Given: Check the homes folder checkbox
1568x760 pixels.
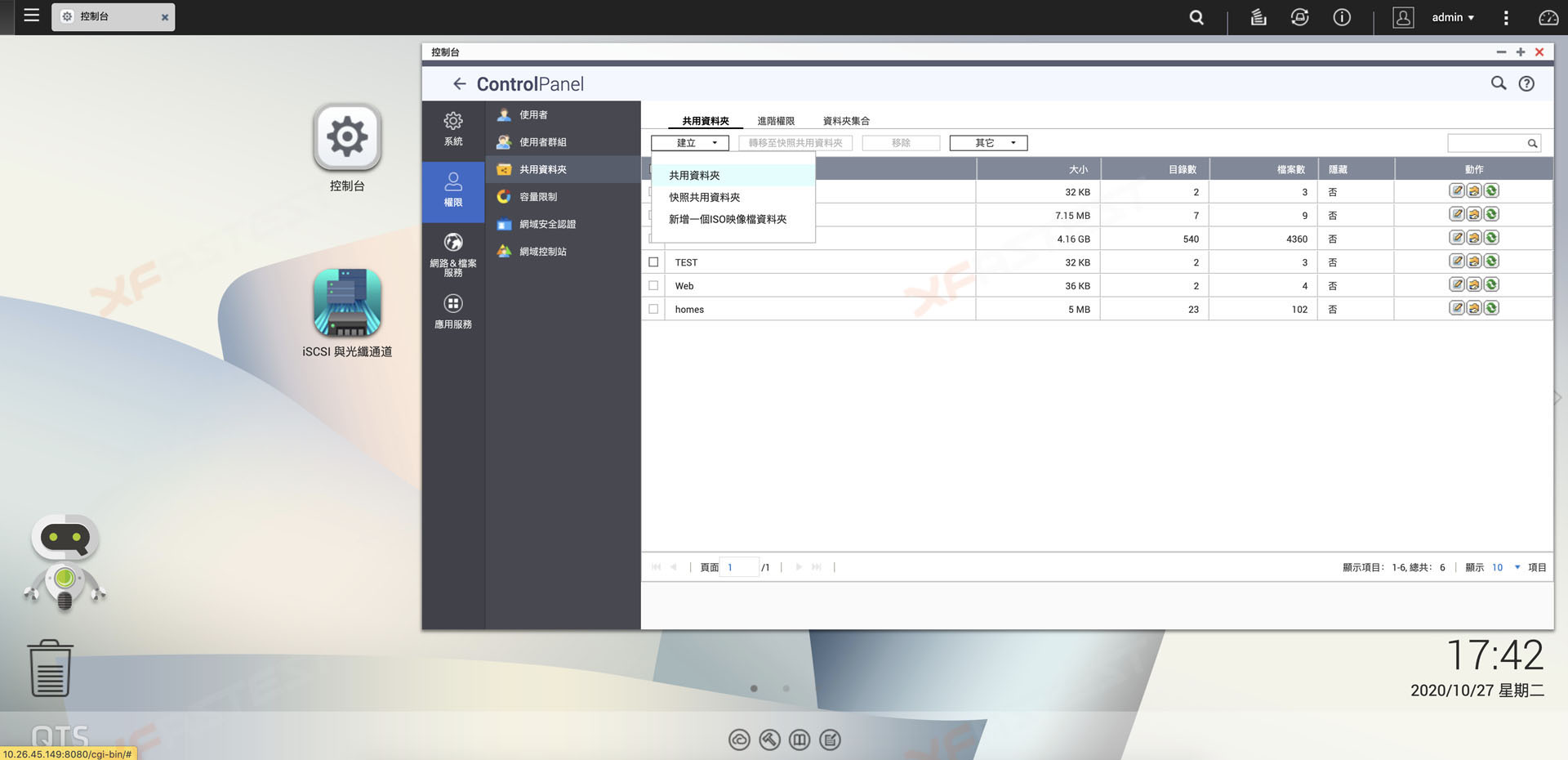Looking at the screenshot, I should pyautogui.click(x=653, y=309).
